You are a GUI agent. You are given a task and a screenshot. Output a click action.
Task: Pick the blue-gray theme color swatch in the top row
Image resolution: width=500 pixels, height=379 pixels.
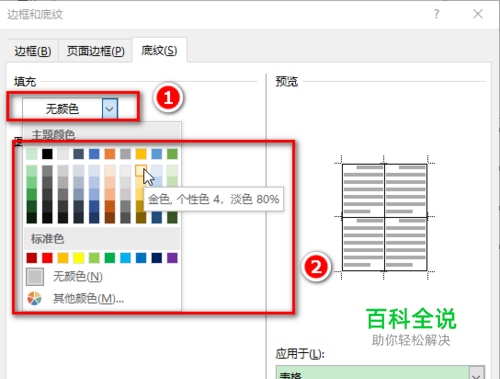point(79,154)
